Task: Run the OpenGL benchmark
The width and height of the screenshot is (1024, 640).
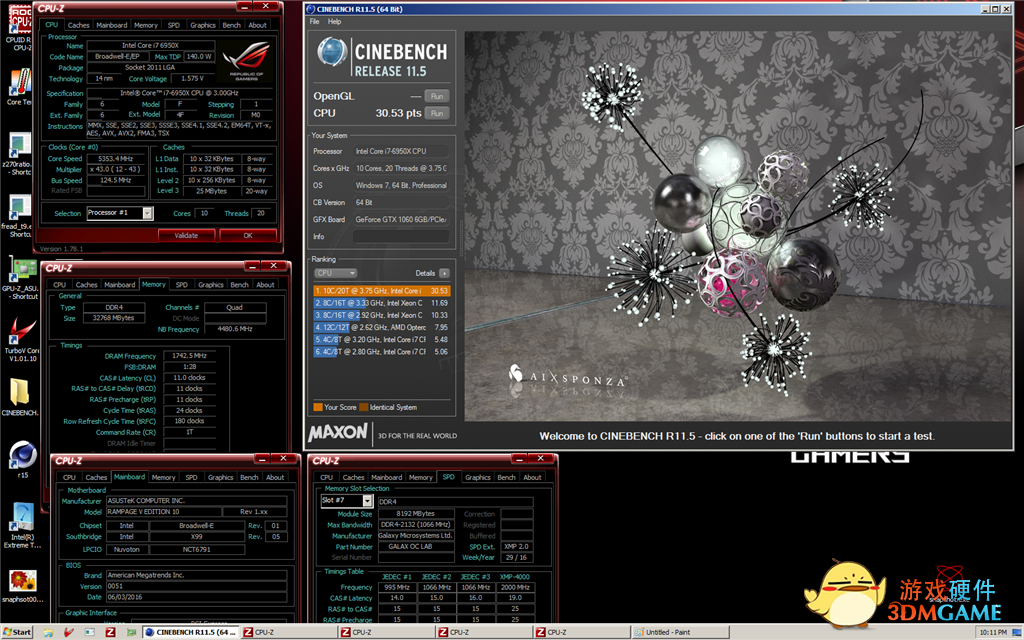Action: [437, 96]
